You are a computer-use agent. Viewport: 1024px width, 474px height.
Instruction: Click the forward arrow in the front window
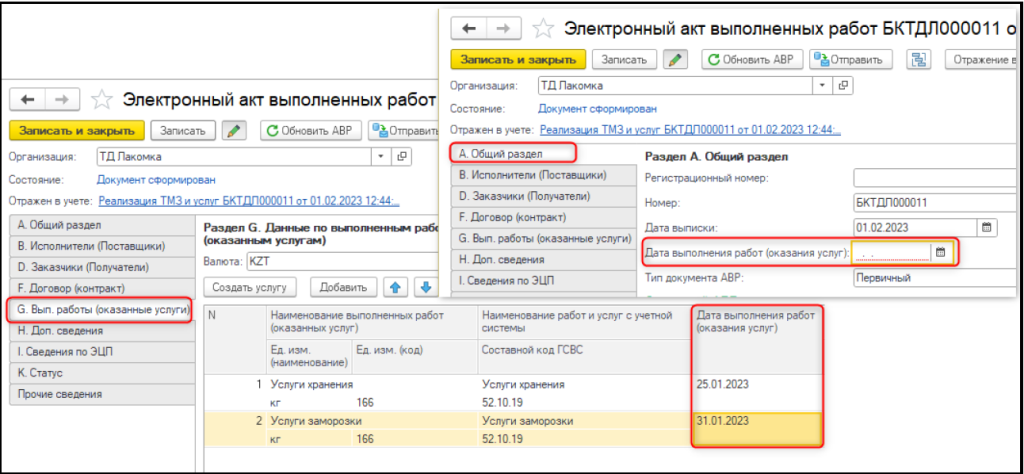click(x=504, y=28)
